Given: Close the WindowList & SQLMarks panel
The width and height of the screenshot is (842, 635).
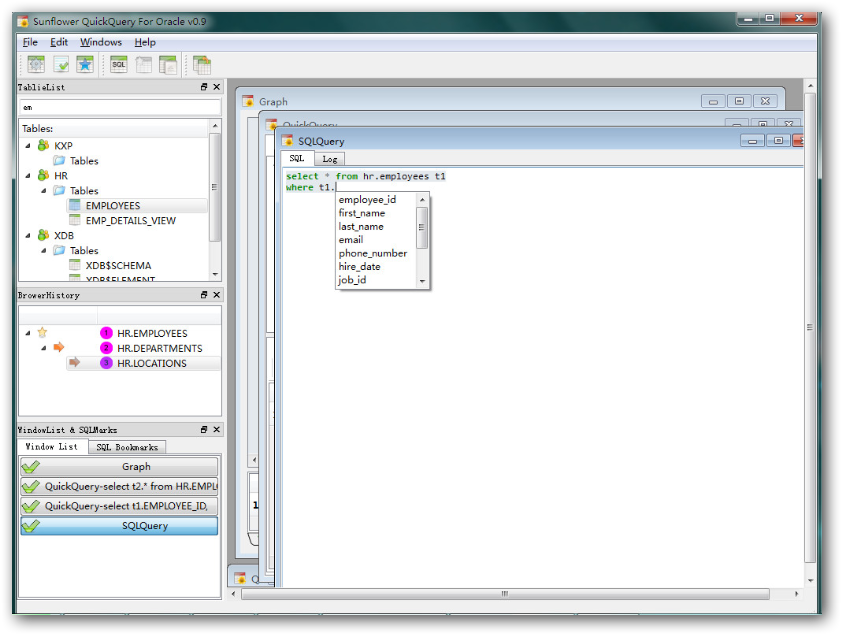Looking at the screenshot, I should (216, 429).
